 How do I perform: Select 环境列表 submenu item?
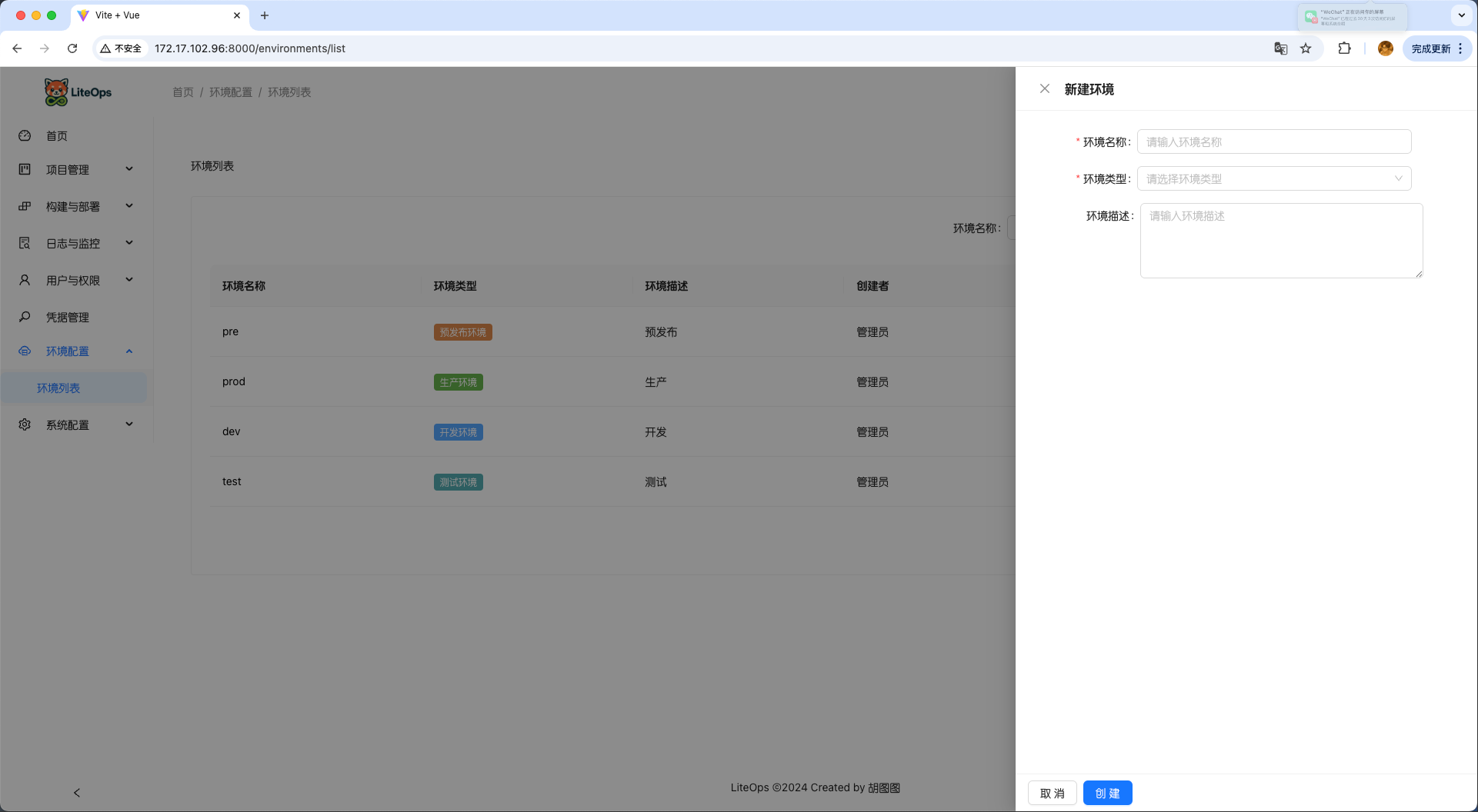coord(75,388)
